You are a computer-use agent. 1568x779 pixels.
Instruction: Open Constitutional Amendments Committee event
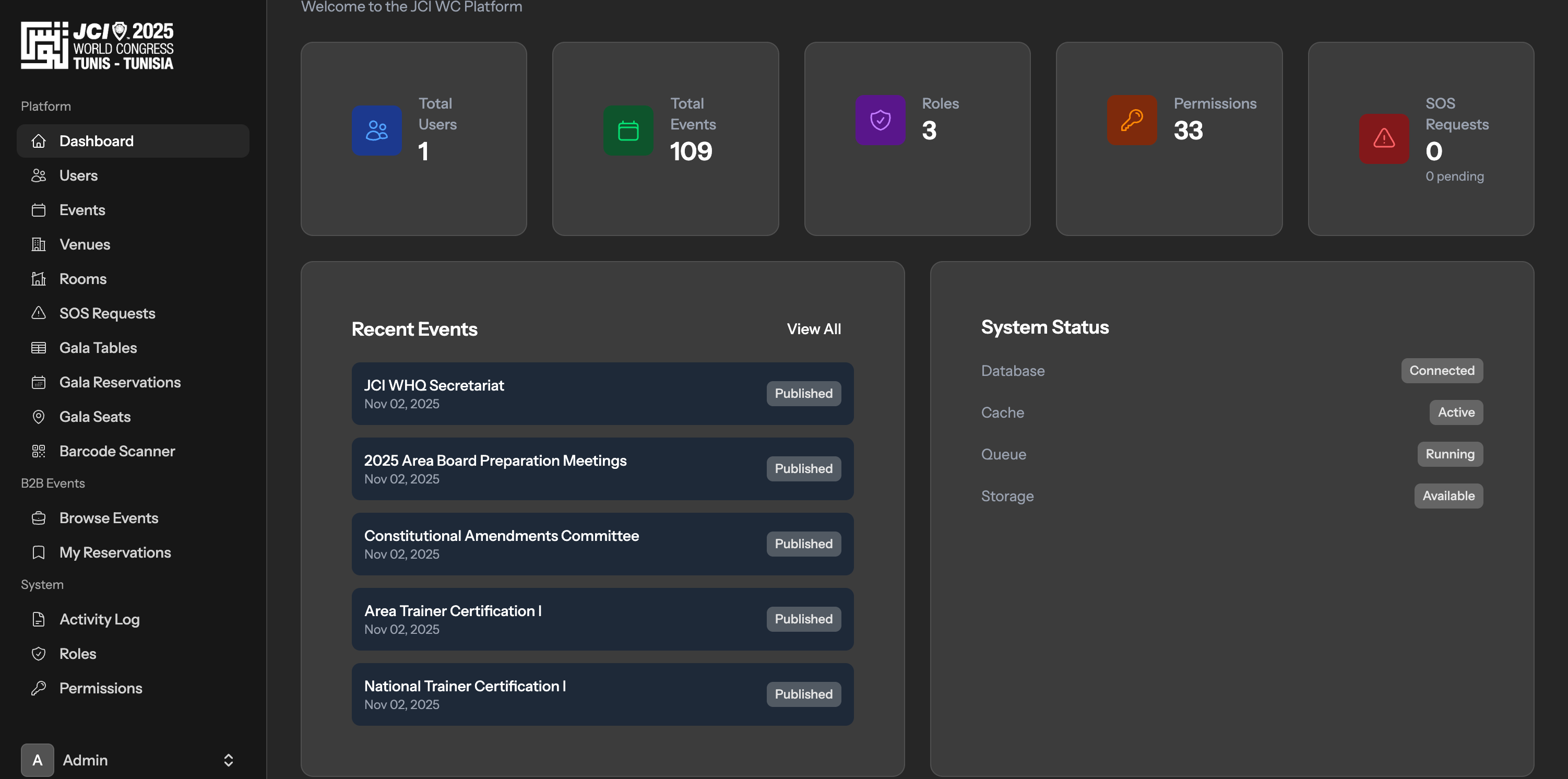click(602, 544)
